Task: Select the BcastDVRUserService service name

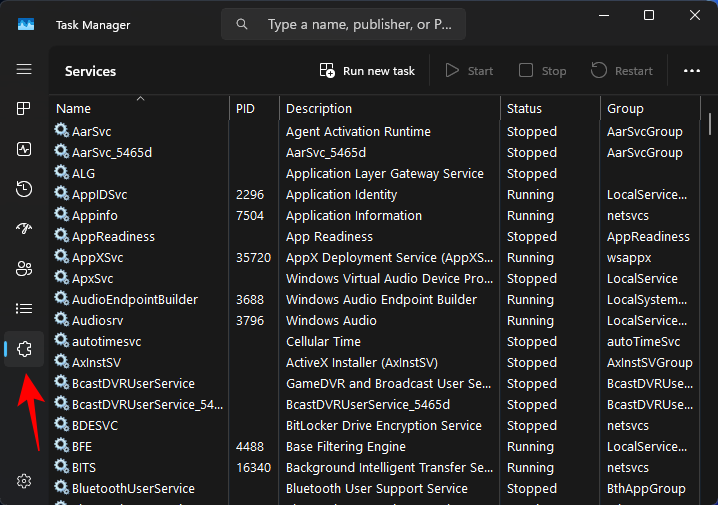Action: click(x=133, y=384)
